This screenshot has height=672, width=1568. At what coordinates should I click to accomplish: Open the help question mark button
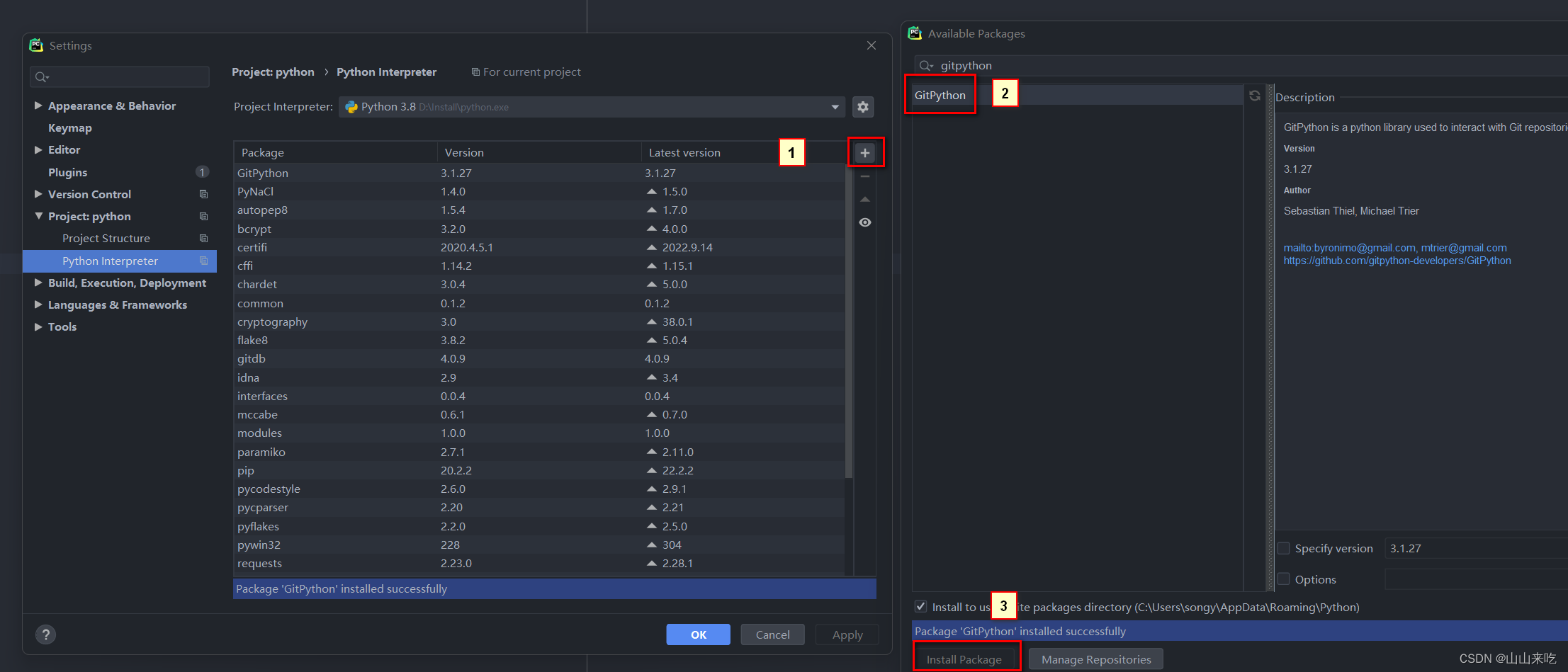click(x=45, y=634)
